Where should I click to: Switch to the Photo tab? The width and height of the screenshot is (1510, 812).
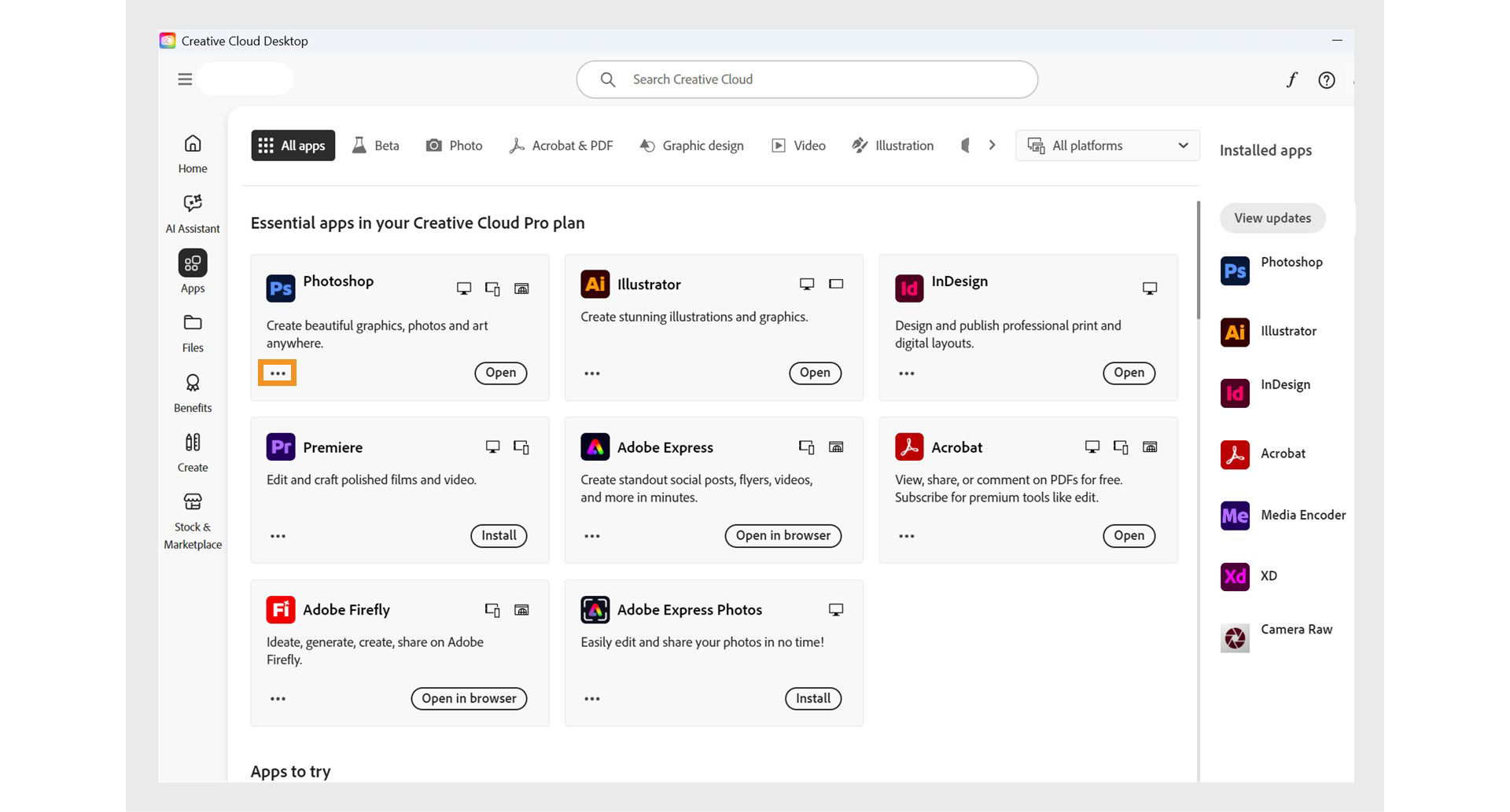pyautogui.click(x=454, y=145)
